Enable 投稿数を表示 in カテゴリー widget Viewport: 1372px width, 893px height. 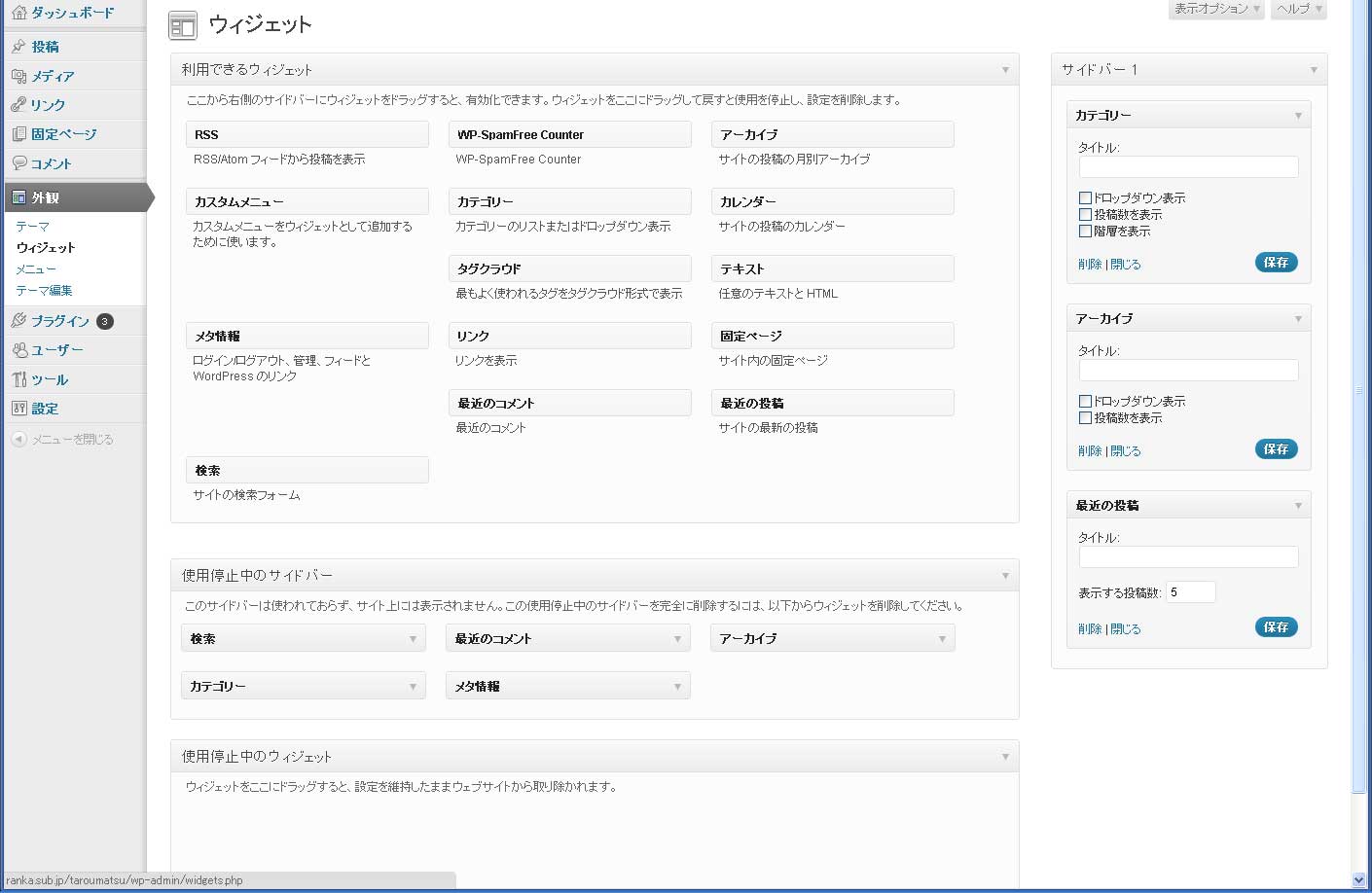point(1085,214)
